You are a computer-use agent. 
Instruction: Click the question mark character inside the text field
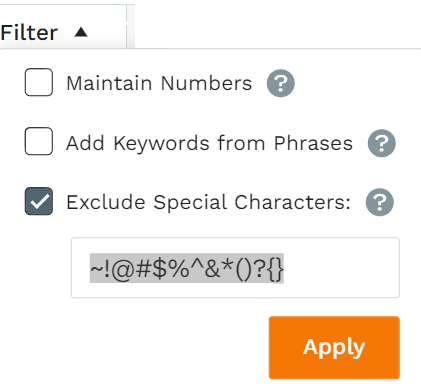[x=260, y=269]
